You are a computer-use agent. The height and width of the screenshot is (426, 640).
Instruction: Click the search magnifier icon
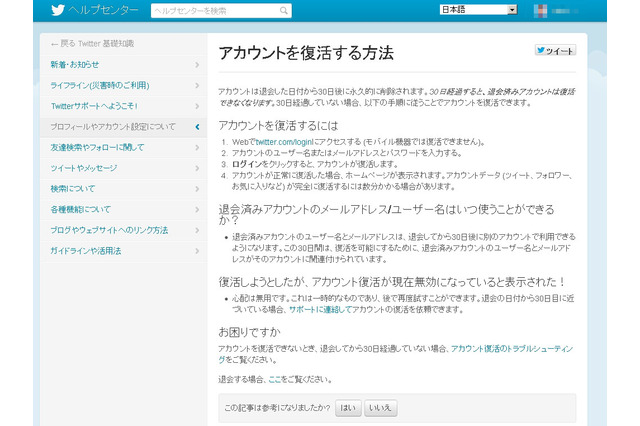(284, 11)
